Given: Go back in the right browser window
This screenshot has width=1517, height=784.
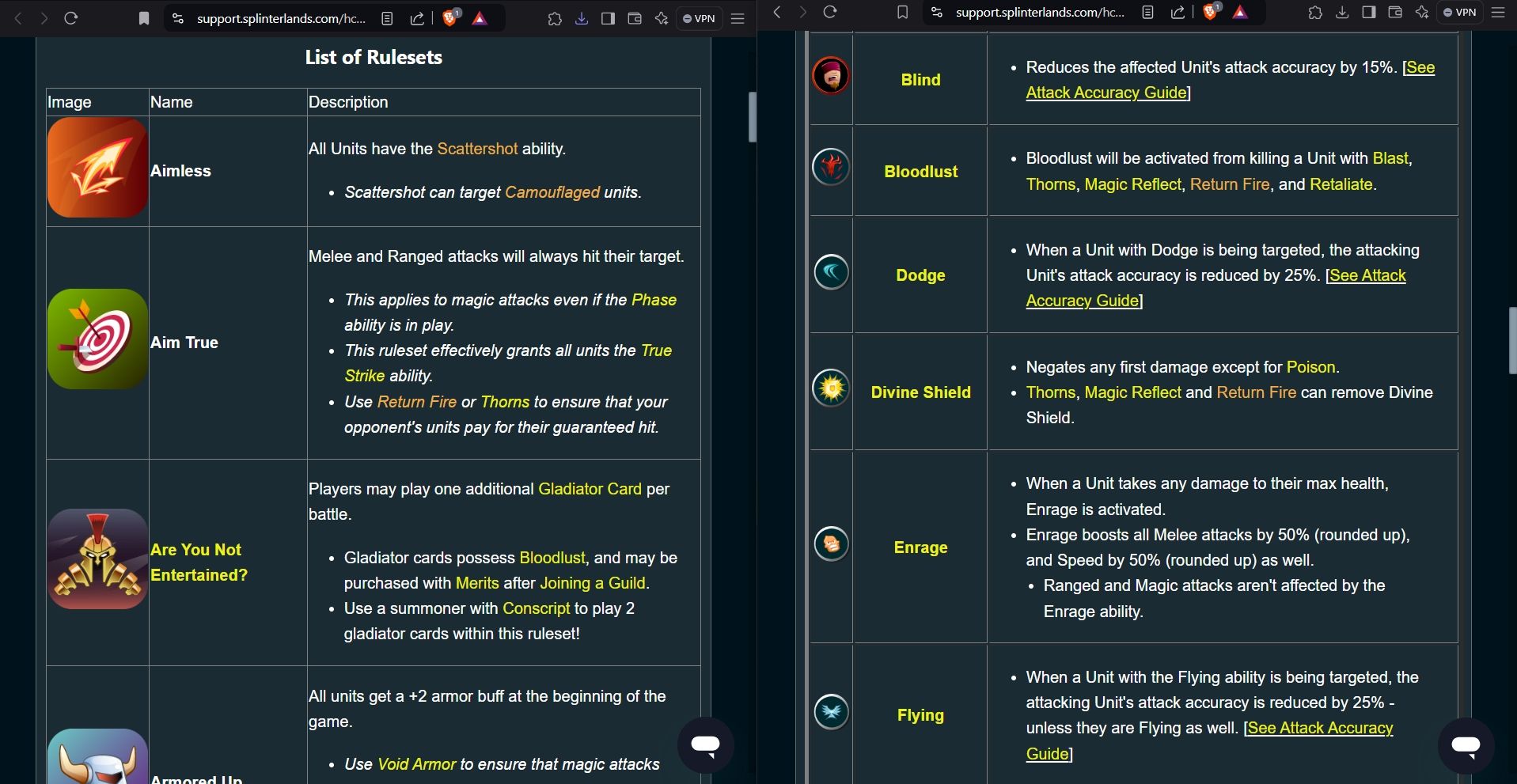Looking at the screenshot, I should [777, 12].
